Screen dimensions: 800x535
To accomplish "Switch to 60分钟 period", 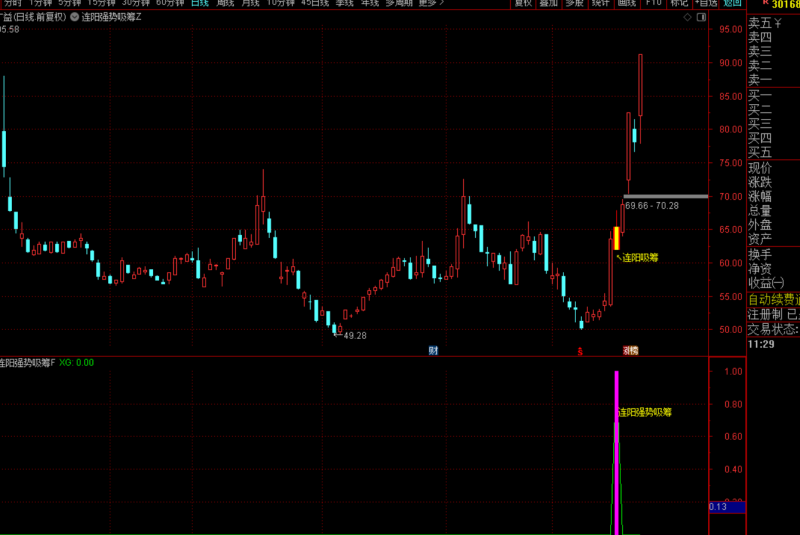I will [170, 3].
